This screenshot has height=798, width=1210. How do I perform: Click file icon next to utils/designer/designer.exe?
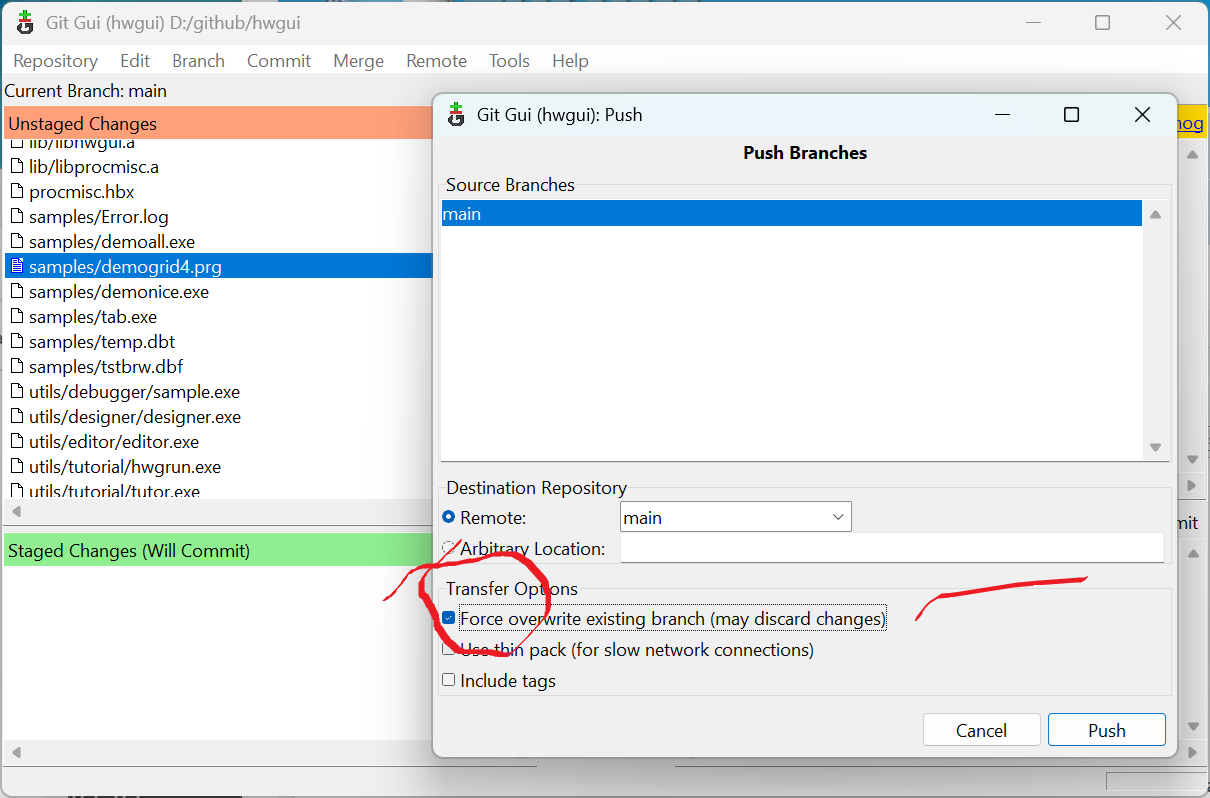pos(17,416)
